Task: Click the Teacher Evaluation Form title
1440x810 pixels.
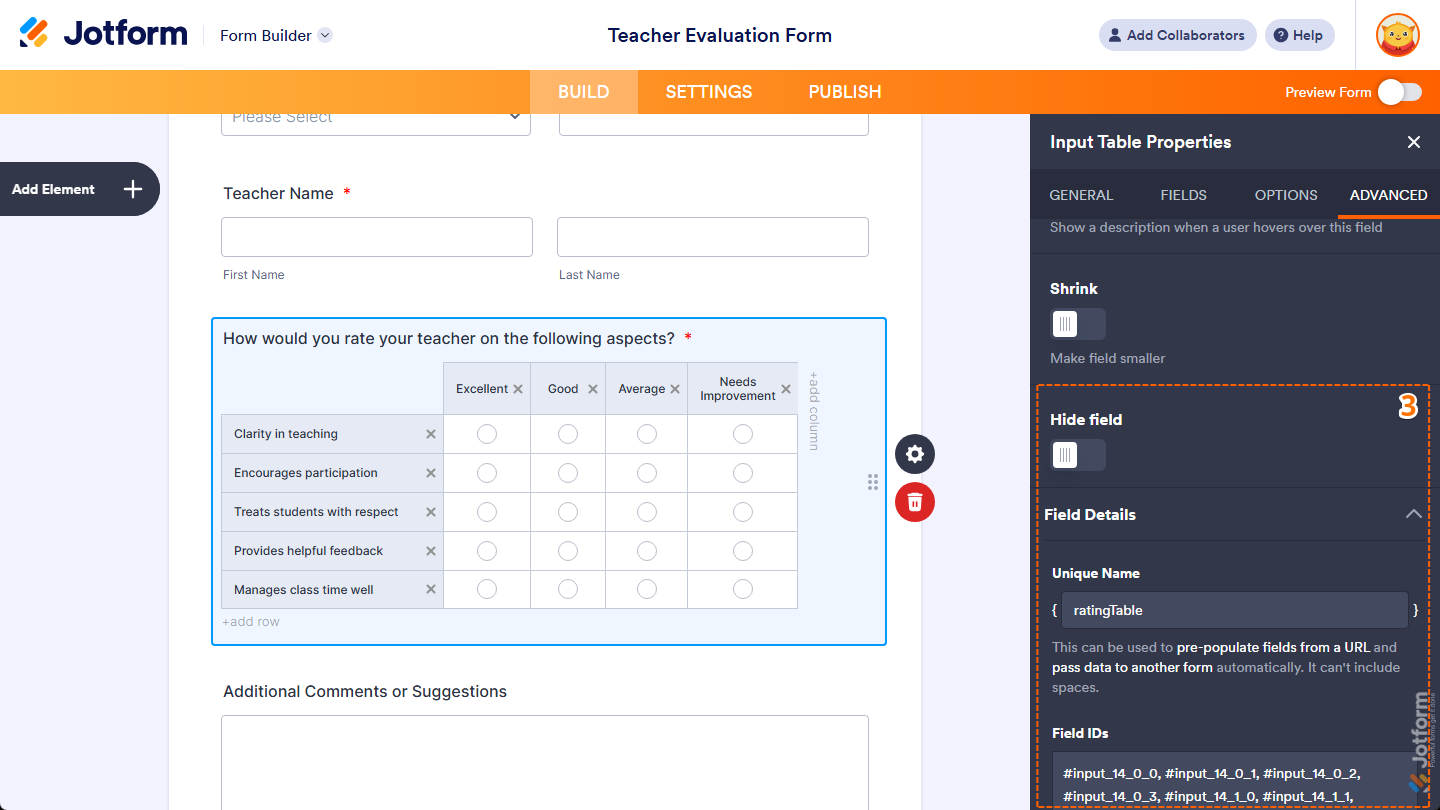Action: pyautogui.click(x=720, y=35)
